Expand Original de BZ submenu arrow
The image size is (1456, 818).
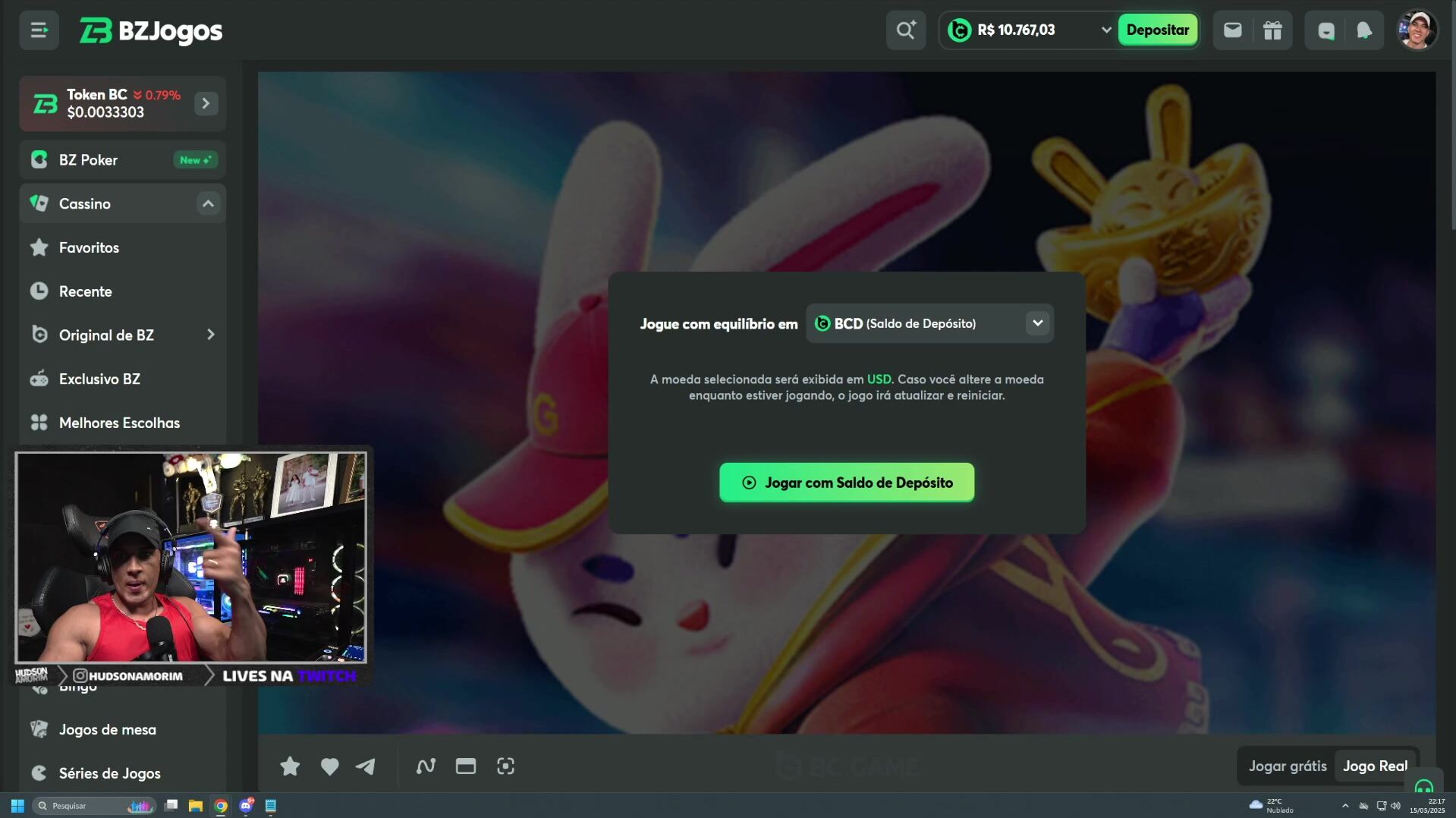[210, 335]
